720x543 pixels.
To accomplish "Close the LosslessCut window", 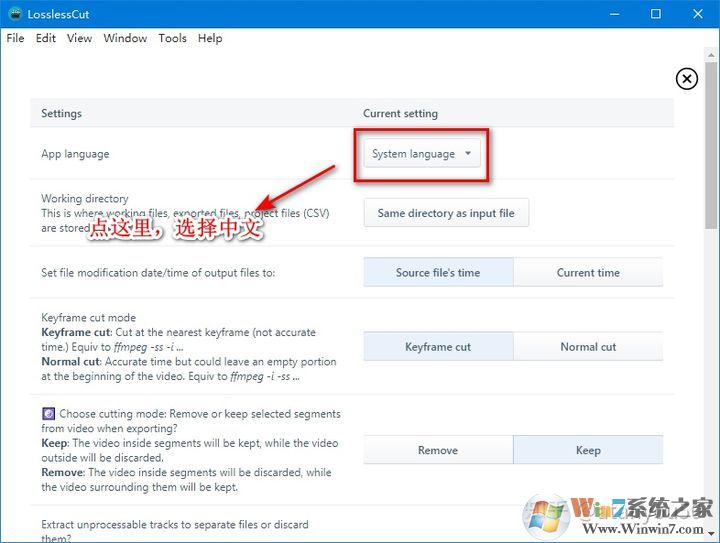I will (x=698, y=14).
